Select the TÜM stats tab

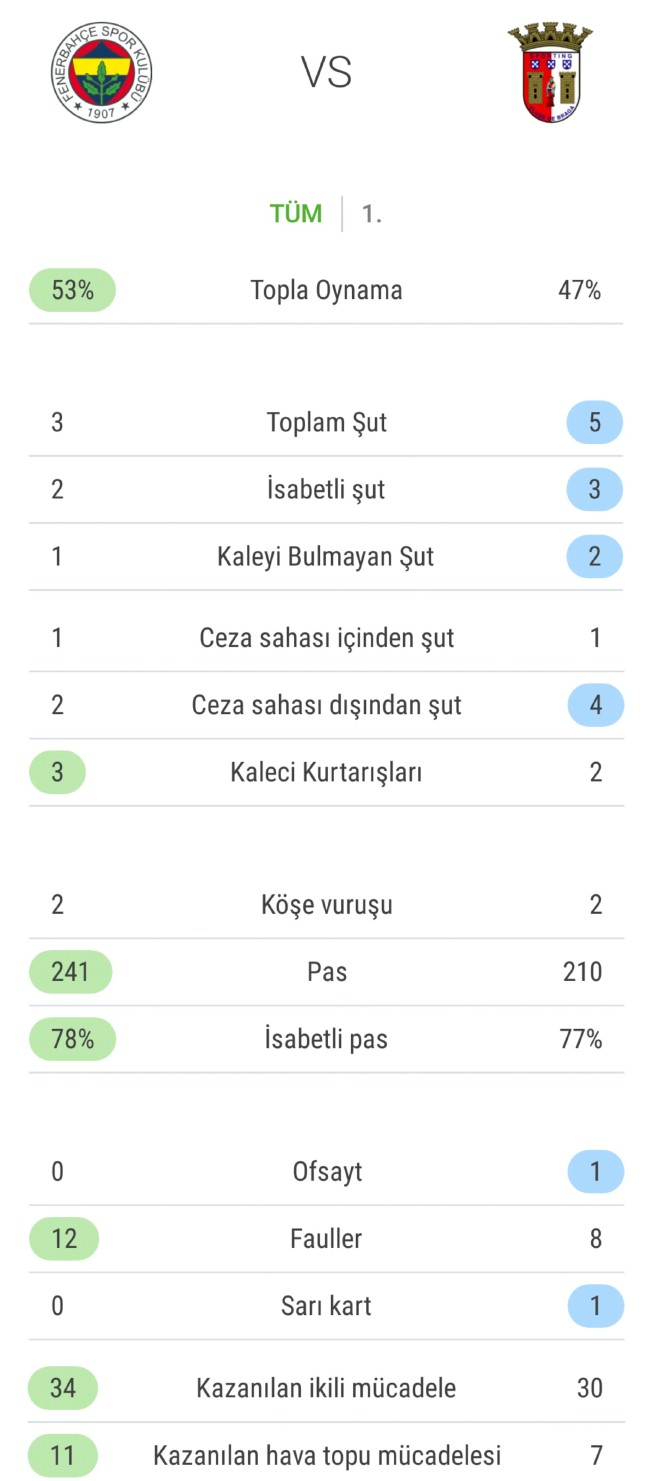296,213
